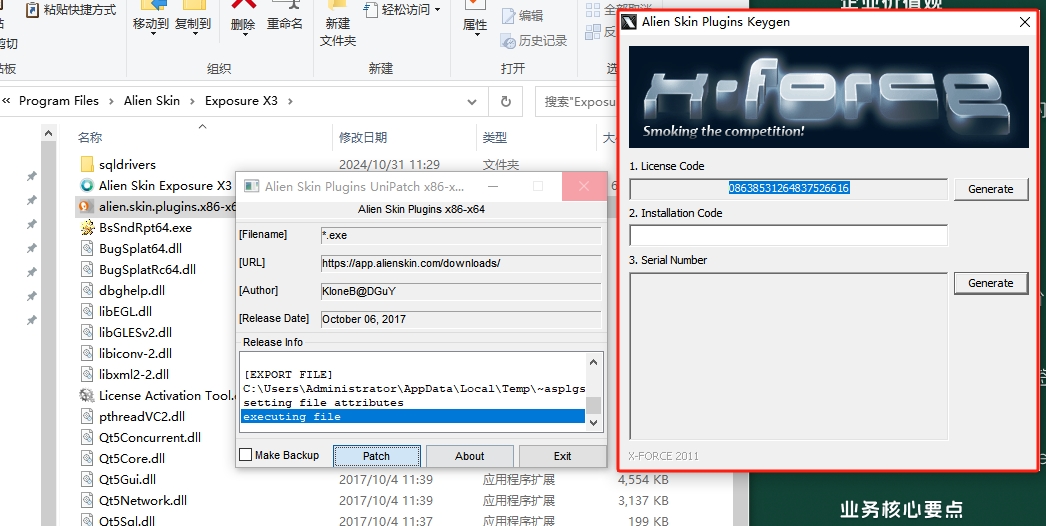Click the Installation Code input field
This screenshot has width=1046, height=526.
788,236
